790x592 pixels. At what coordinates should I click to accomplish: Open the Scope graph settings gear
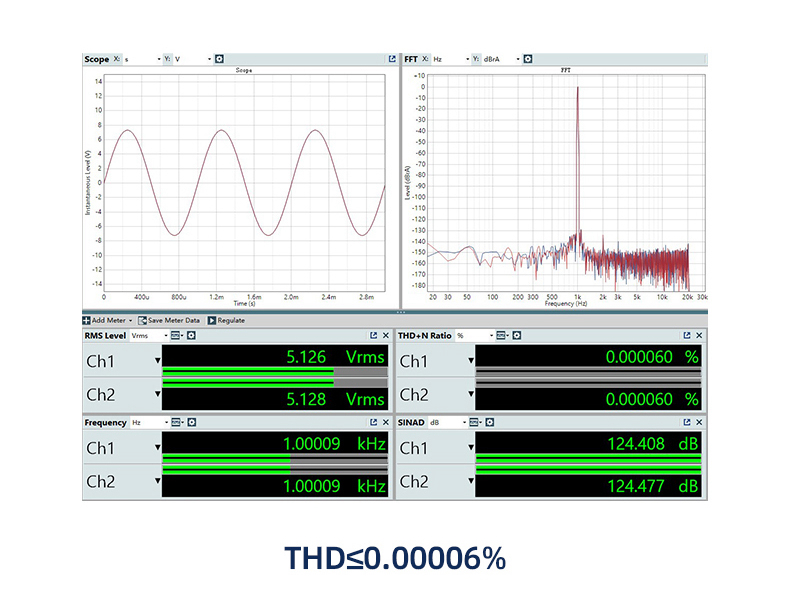pyautogui.click(x=219, y=59)
